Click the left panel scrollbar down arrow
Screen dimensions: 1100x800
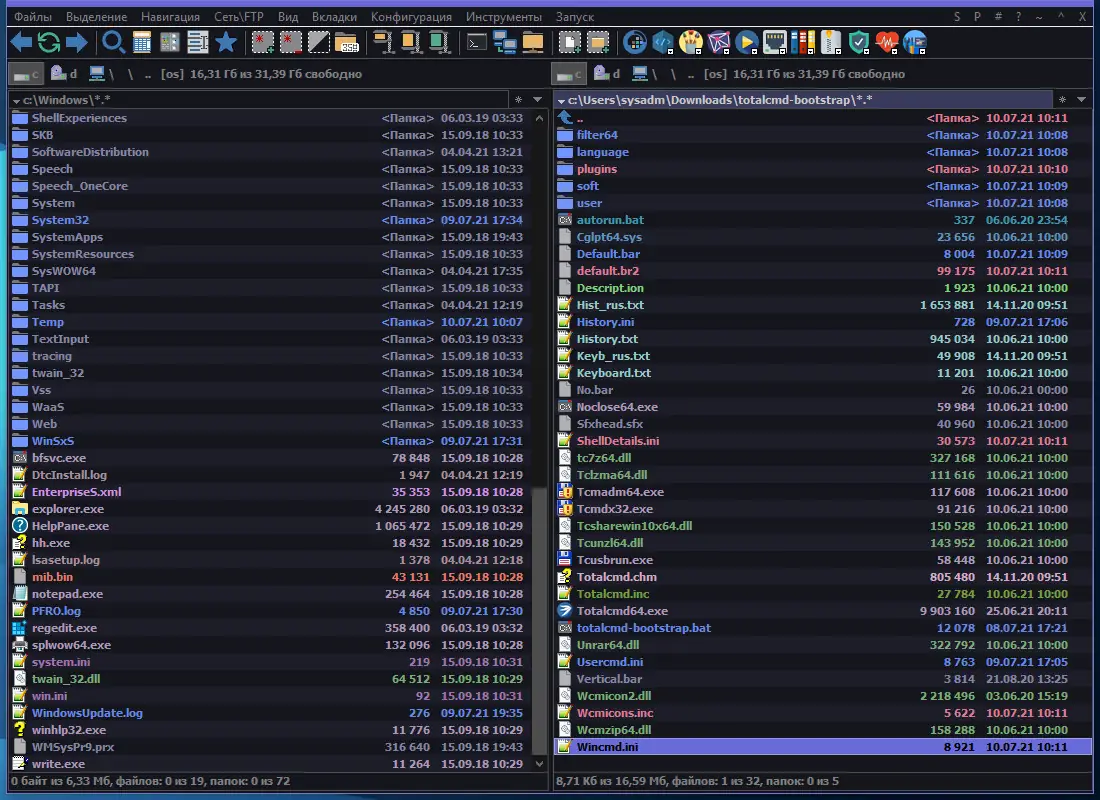click(539, 764)
